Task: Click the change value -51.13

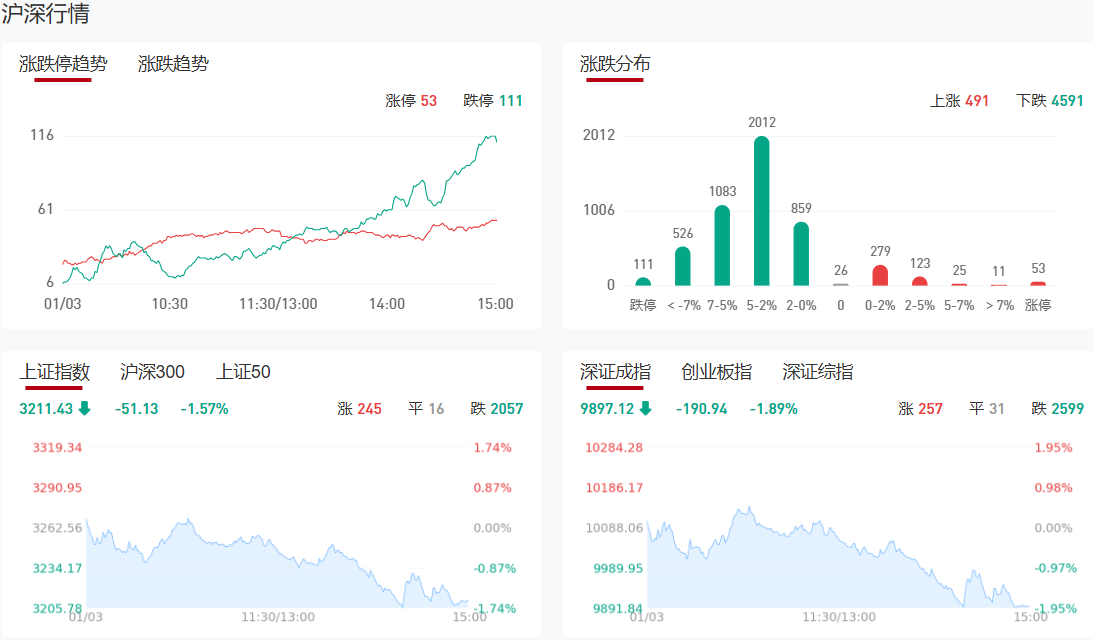Action: 137,408
